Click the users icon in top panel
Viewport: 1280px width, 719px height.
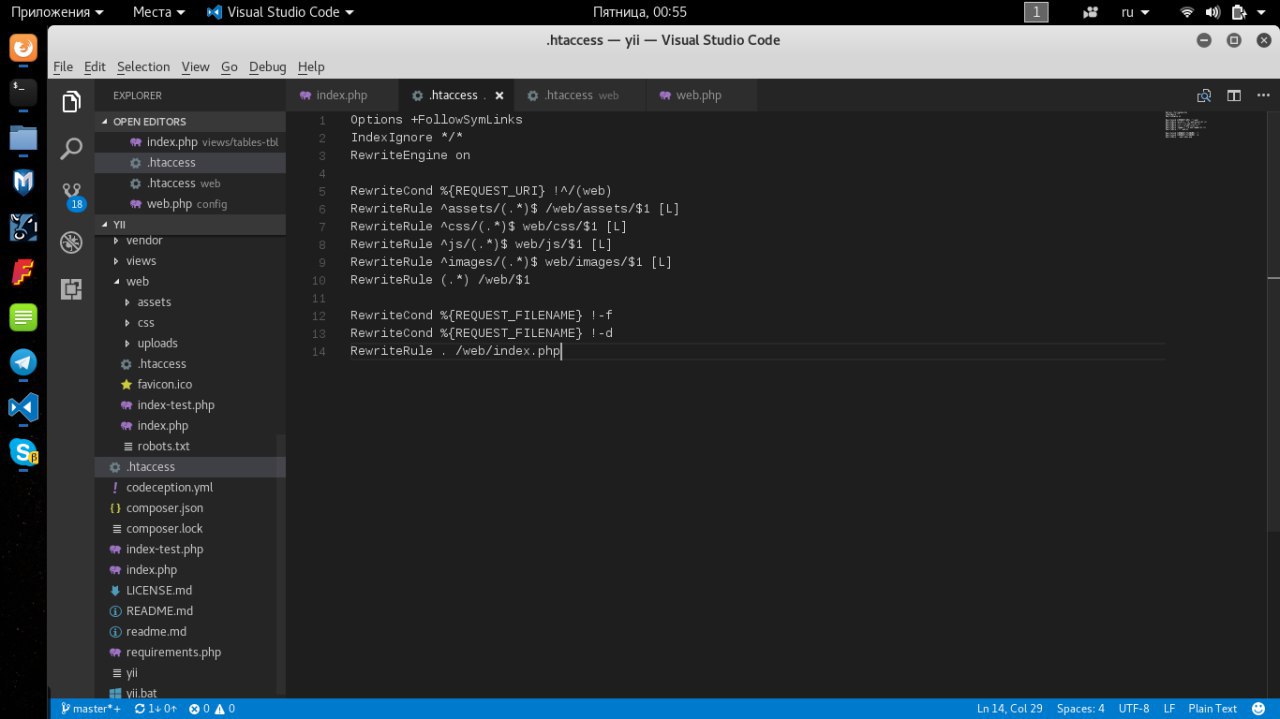click(1091, 12)
